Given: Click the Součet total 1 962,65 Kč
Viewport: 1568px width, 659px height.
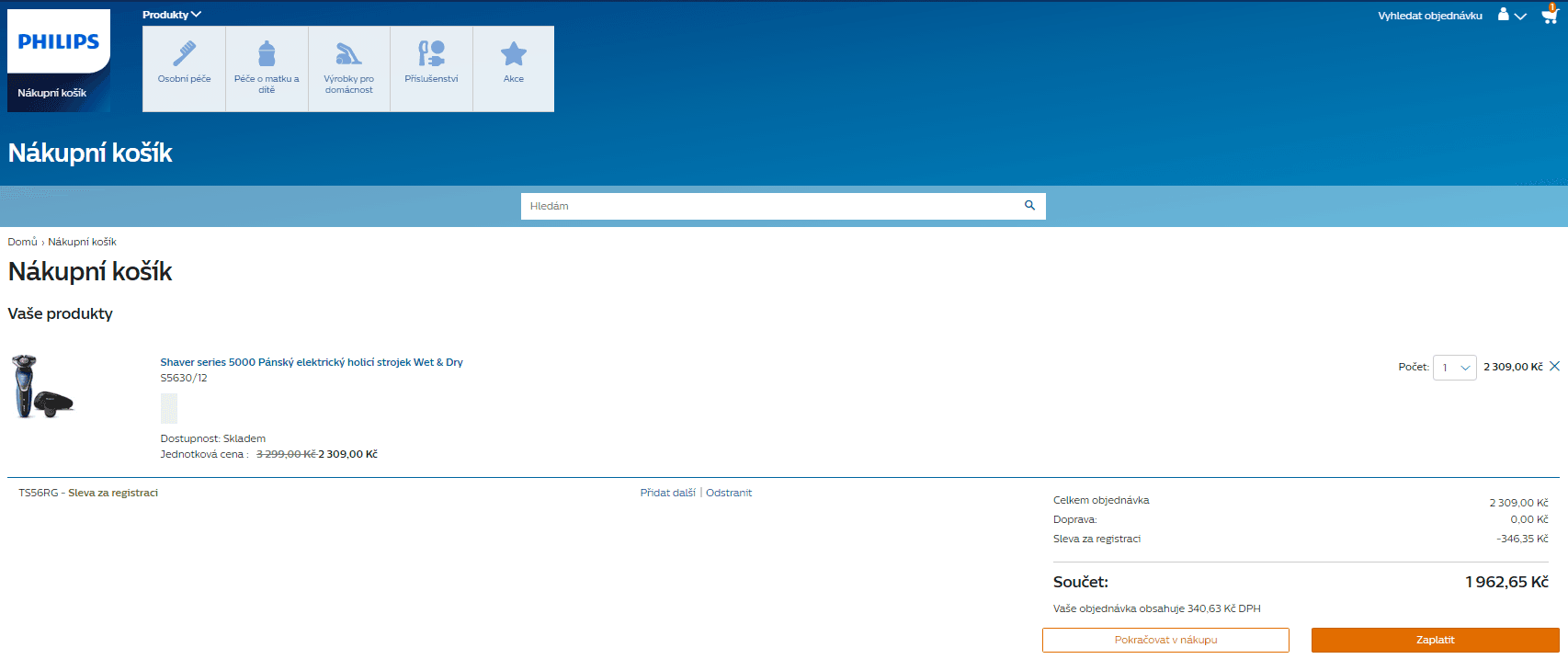Looking at the screenshot, I should pos(1506,582).
